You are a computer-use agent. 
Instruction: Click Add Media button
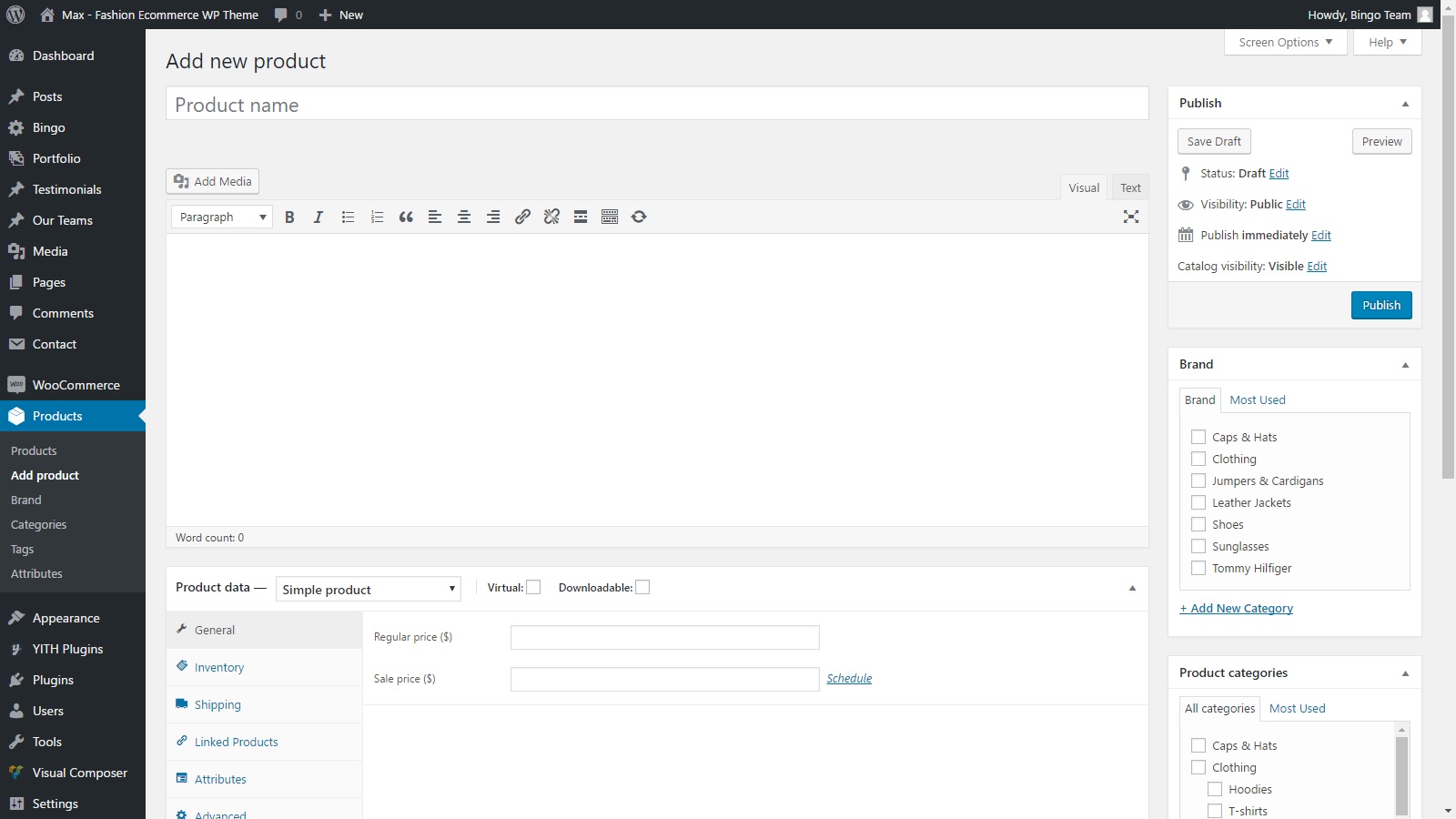pos(212,181)
